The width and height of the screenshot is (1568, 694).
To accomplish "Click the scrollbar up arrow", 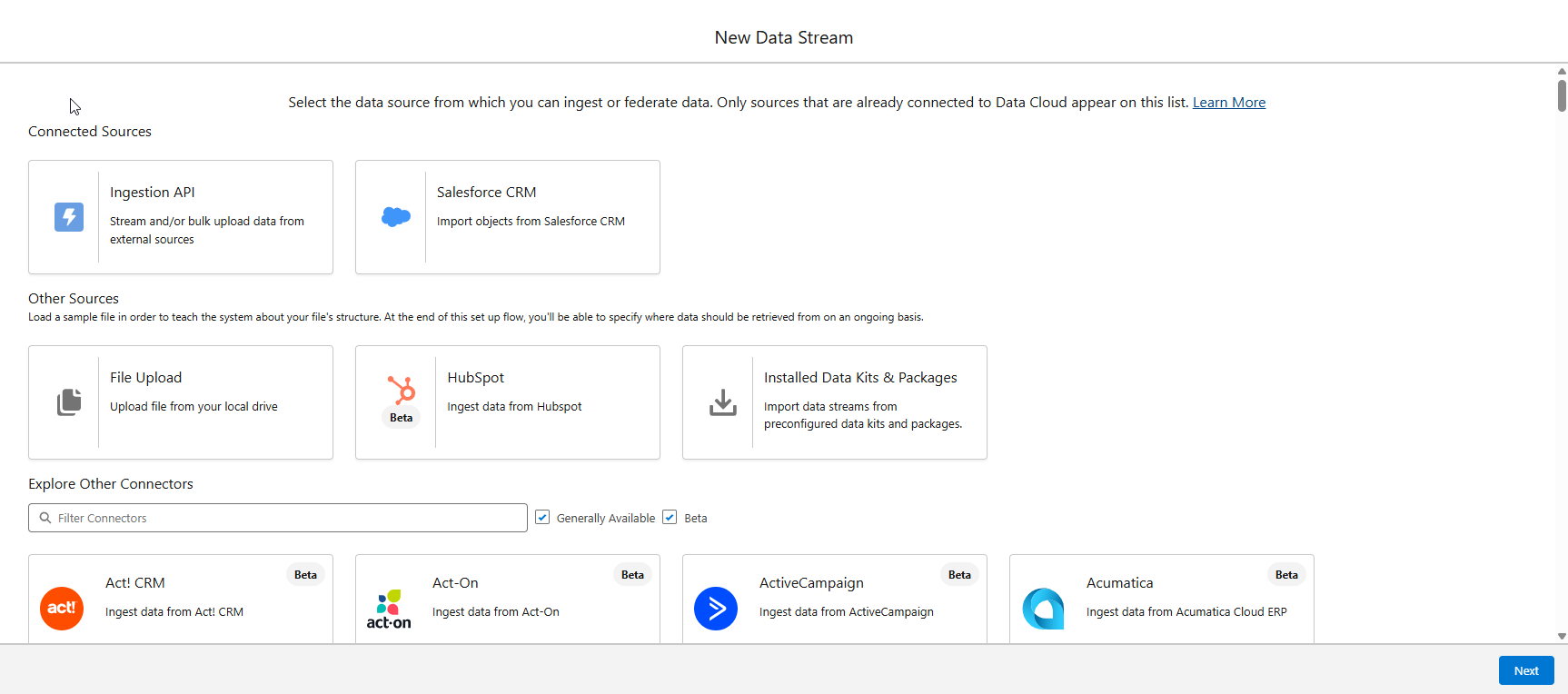I will pos(1562,71).
